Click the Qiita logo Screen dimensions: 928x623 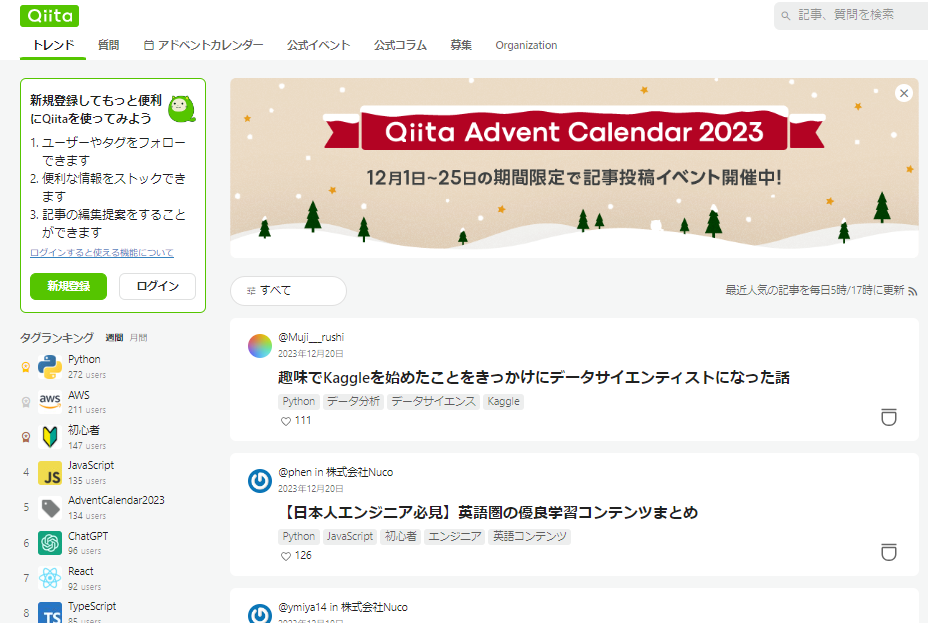[x=49, y=16]
